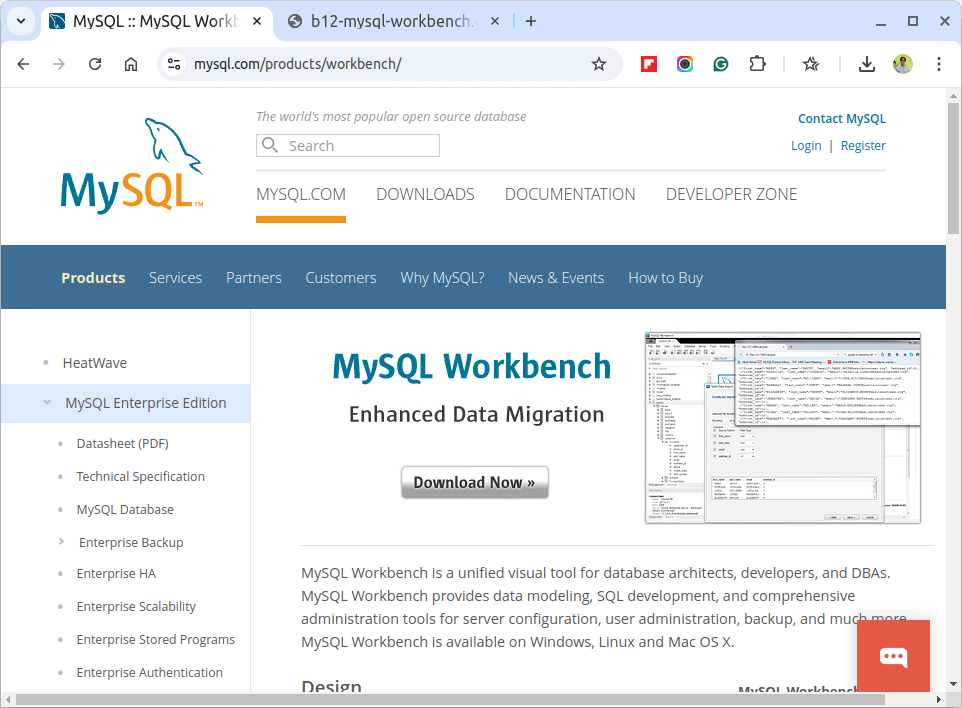
Task: Open the DOWNLOADS navigation tab
Action: 425,194
